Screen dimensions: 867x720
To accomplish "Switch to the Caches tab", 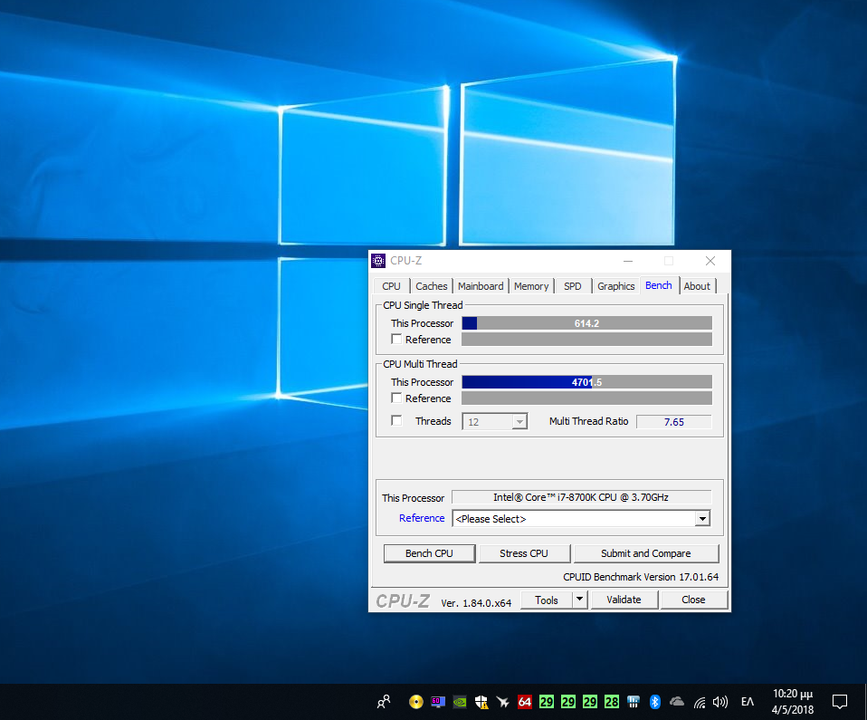I will 431,286.
